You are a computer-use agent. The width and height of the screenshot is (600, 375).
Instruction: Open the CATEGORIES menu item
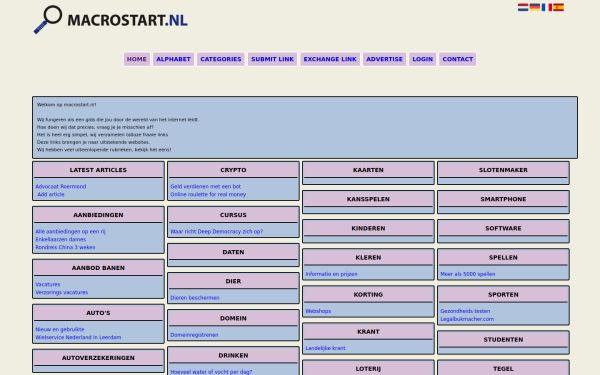point(221,59)
